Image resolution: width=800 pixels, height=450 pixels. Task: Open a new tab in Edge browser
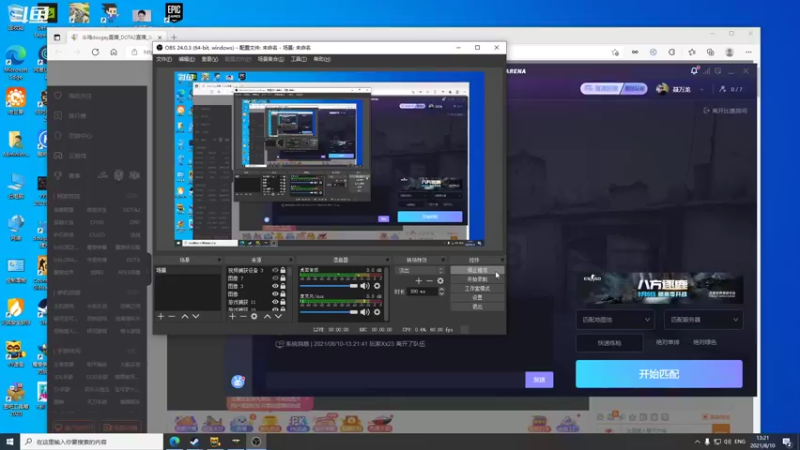click(174, 37)
